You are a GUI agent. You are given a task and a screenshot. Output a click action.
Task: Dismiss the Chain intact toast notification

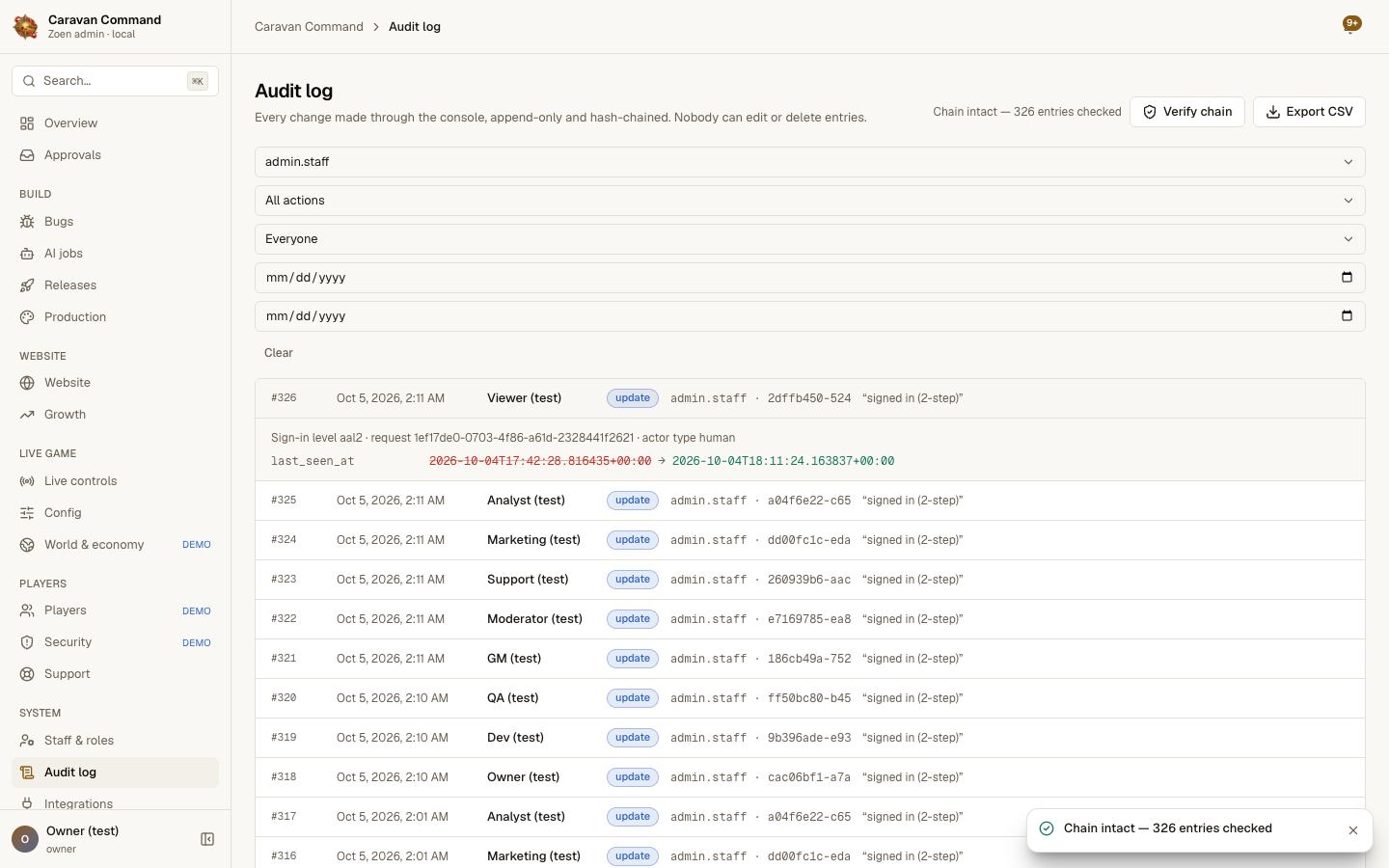pos(1353,830)
